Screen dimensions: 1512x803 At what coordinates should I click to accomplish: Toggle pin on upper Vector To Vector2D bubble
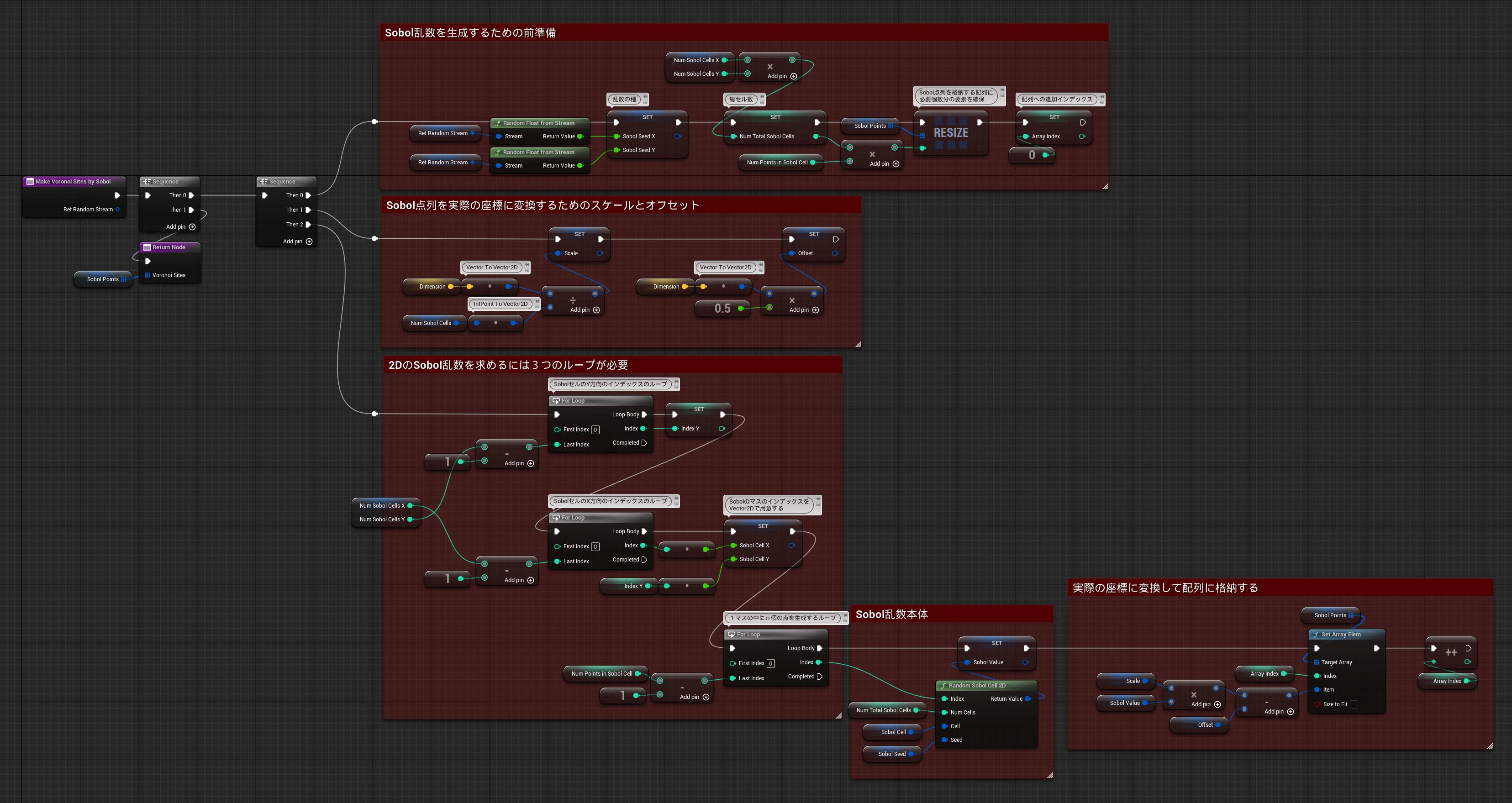pos(527,264)
